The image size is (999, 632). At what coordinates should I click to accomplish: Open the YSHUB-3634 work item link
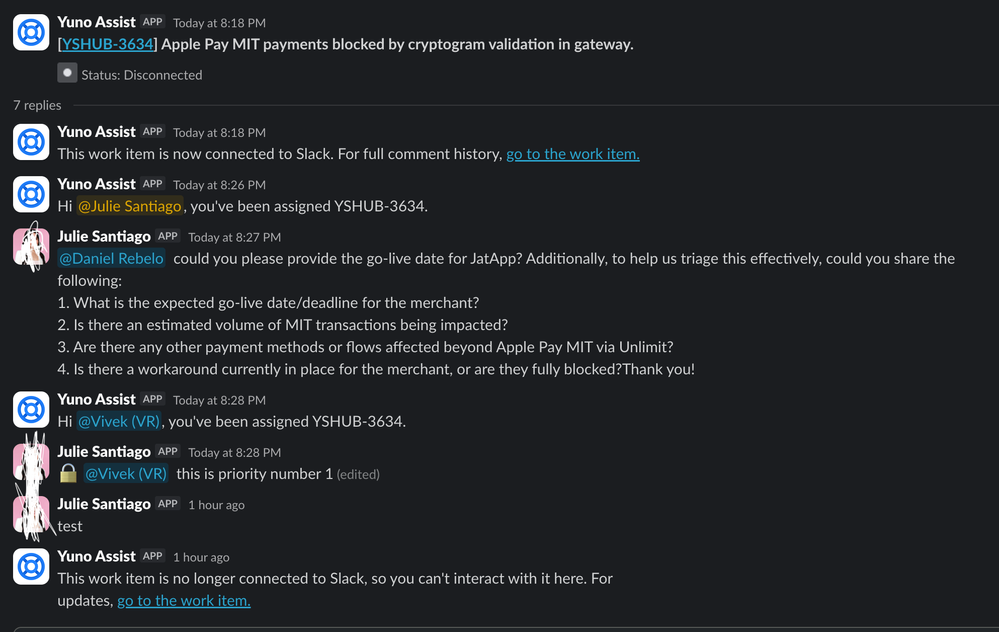pos(107,44)
